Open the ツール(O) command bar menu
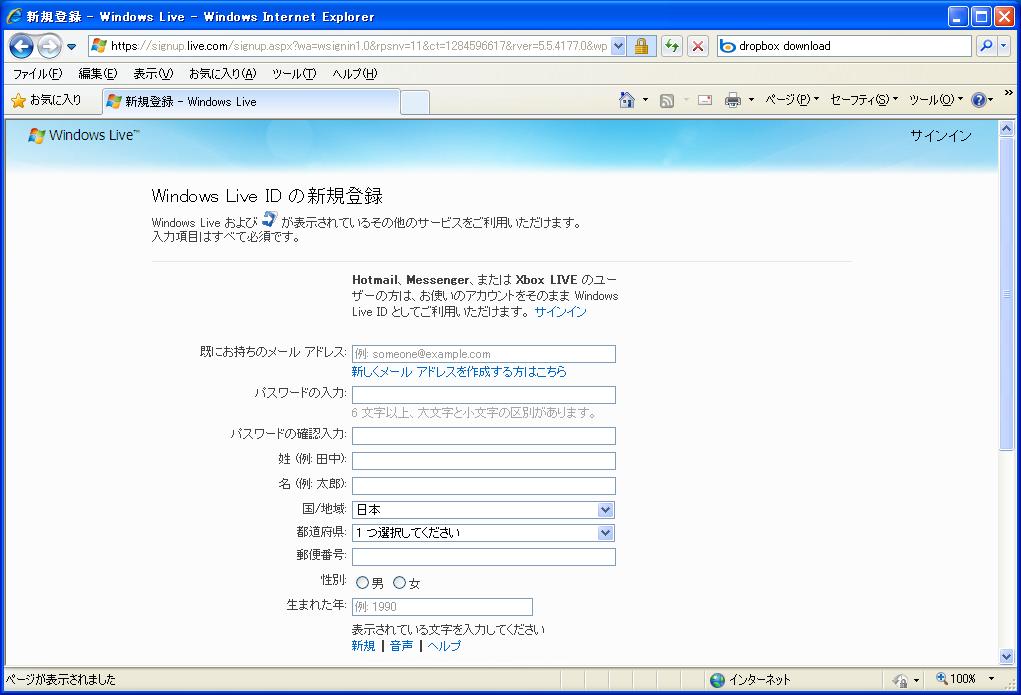The width and height of the screenshot is (1021, 695). point(936,100)
